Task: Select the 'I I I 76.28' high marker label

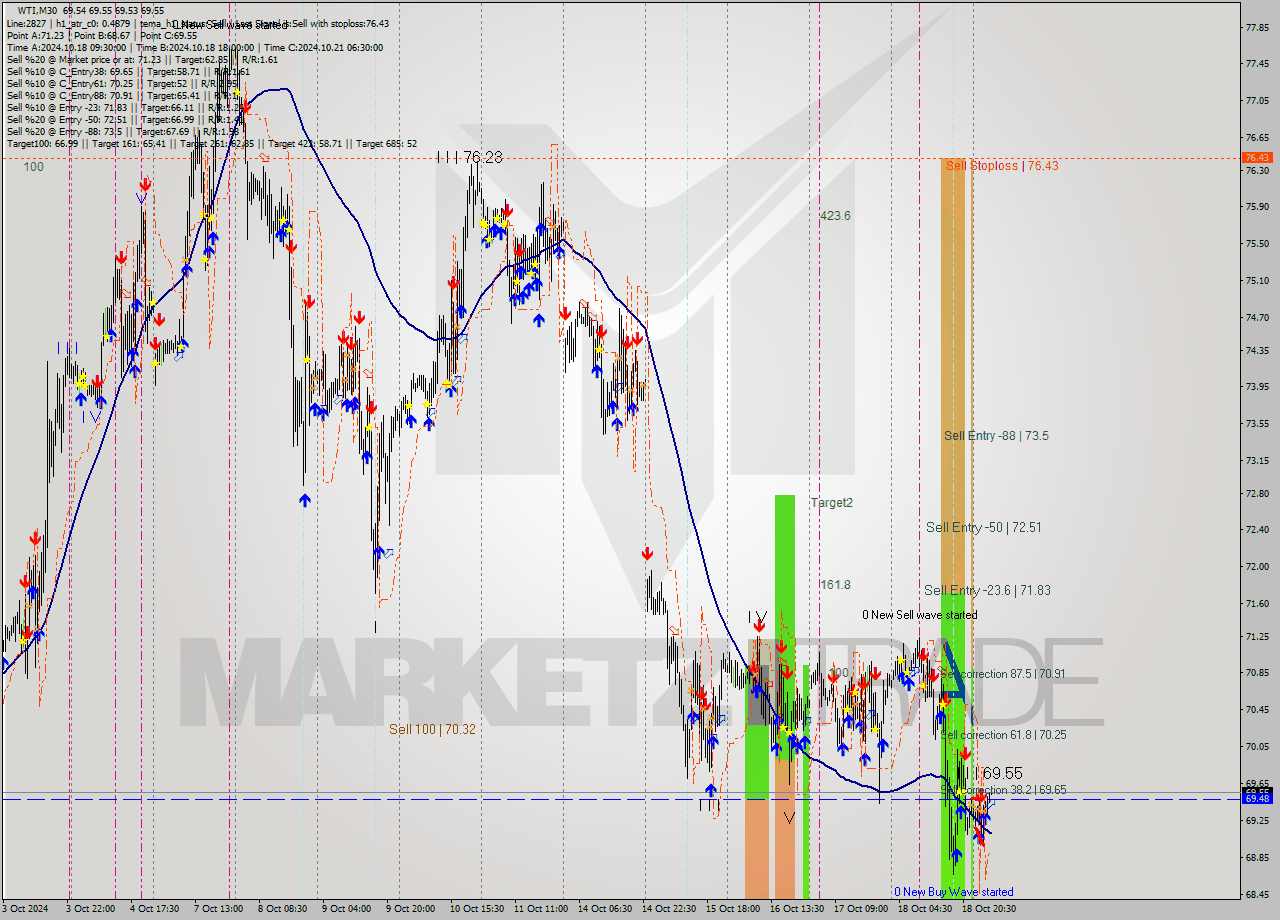Action: [469, 157]
